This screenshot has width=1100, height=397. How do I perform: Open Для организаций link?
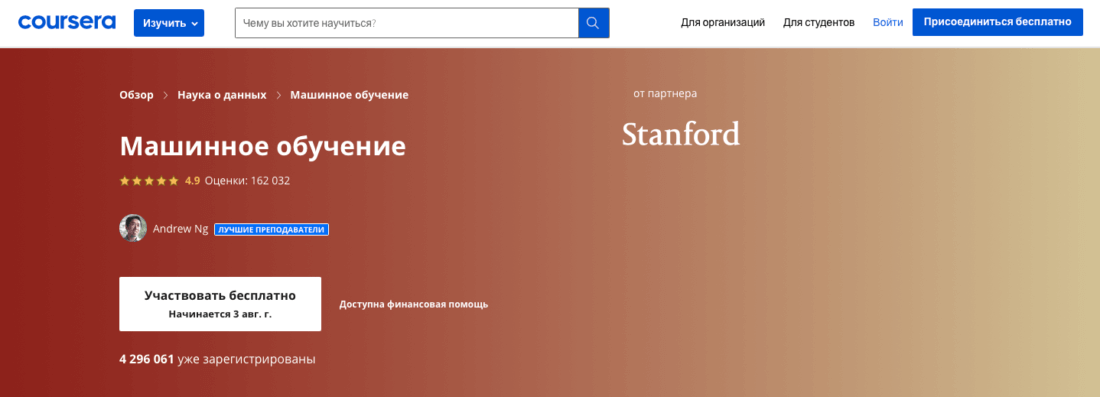pyautogui.click(x=723, y=22)
